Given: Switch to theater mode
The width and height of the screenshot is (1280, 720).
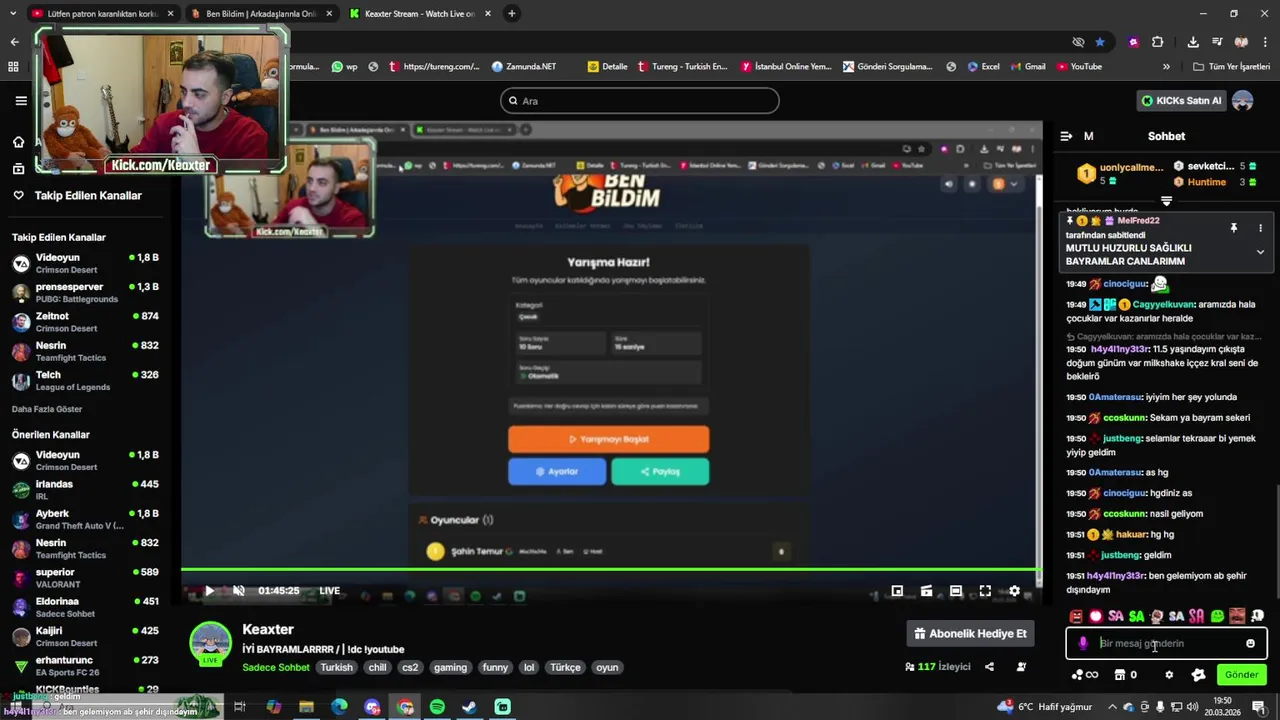Looking at the screenshot, I should (956, 591).
